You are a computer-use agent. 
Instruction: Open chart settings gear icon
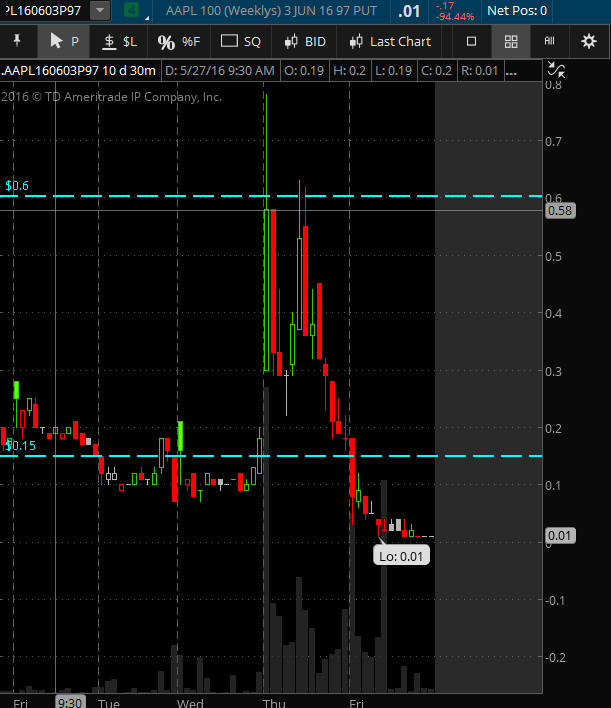point(589,42)
